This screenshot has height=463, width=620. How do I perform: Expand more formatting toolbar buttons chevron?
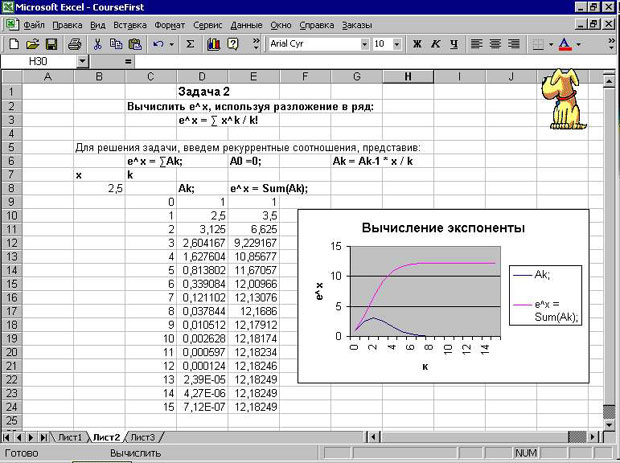click(x=611, y=43)
